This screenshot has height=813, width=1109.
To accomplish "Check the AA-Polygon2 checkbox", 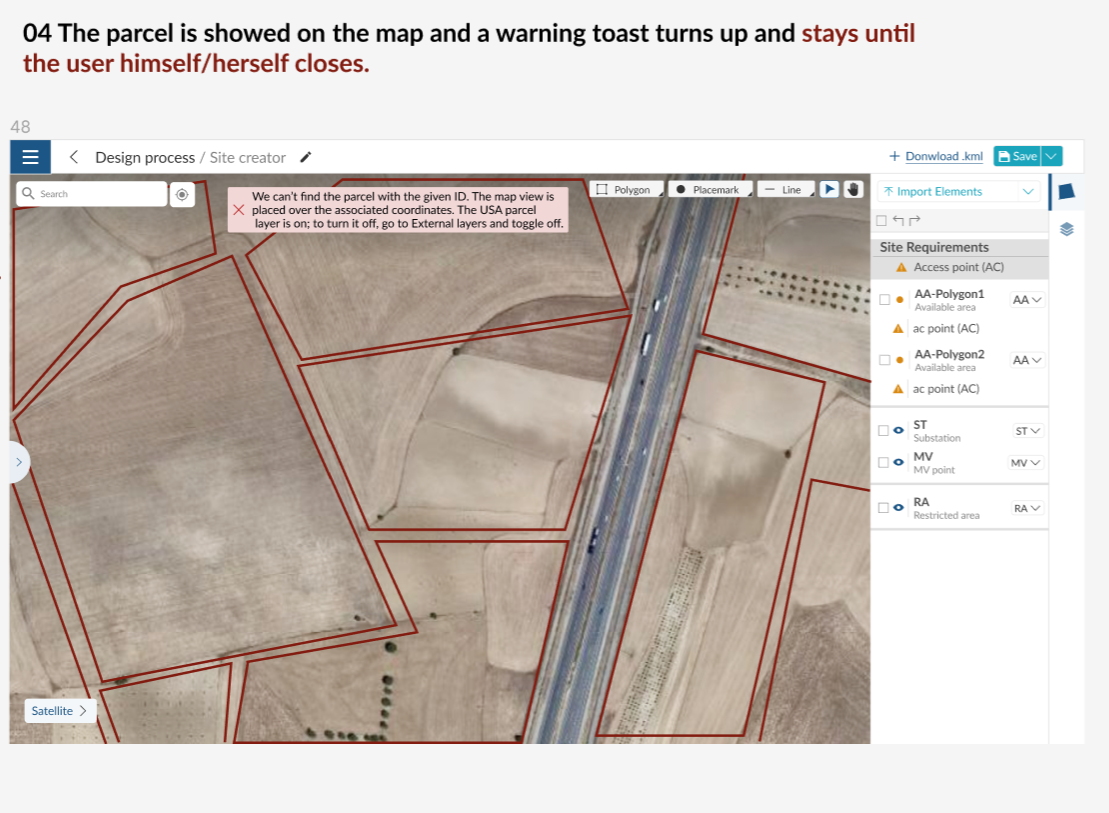I will [x=884, y=360].
